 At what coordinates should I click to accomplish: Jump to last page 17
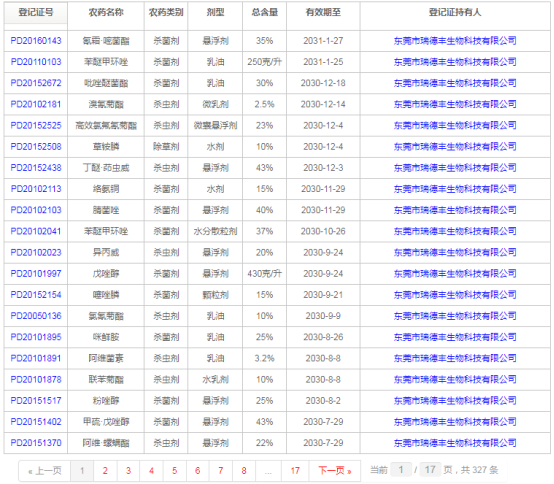pyautogui.click(x=295, y=471)
